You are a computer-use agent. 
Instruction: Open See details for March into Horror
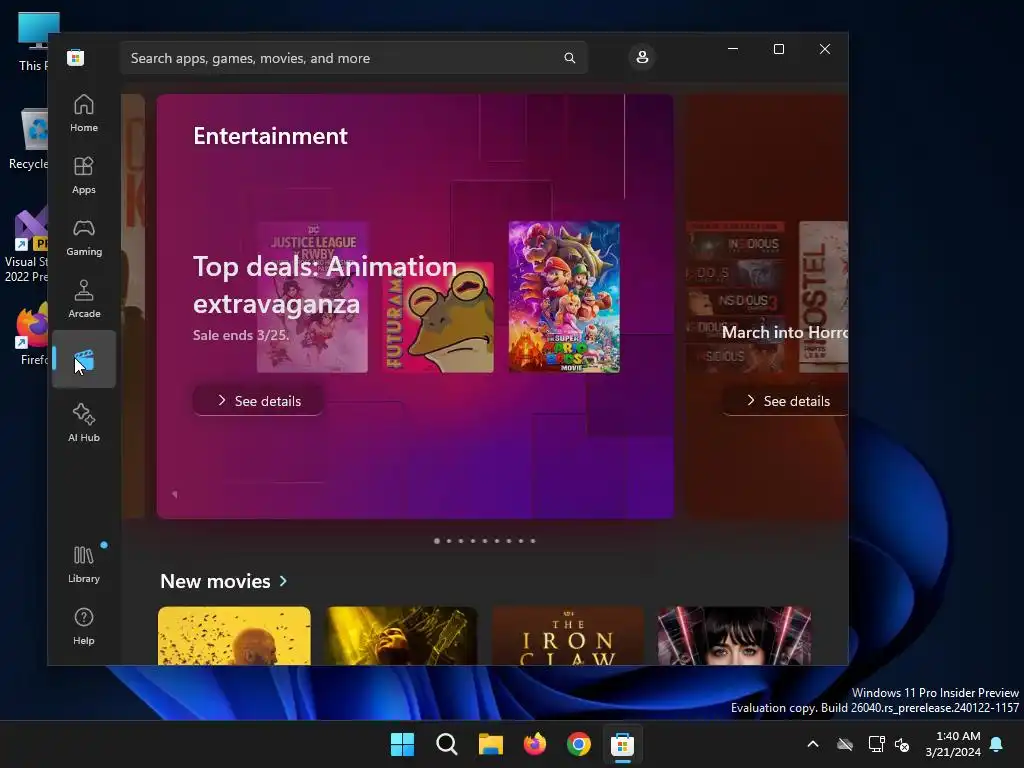[x=786, y=400]
